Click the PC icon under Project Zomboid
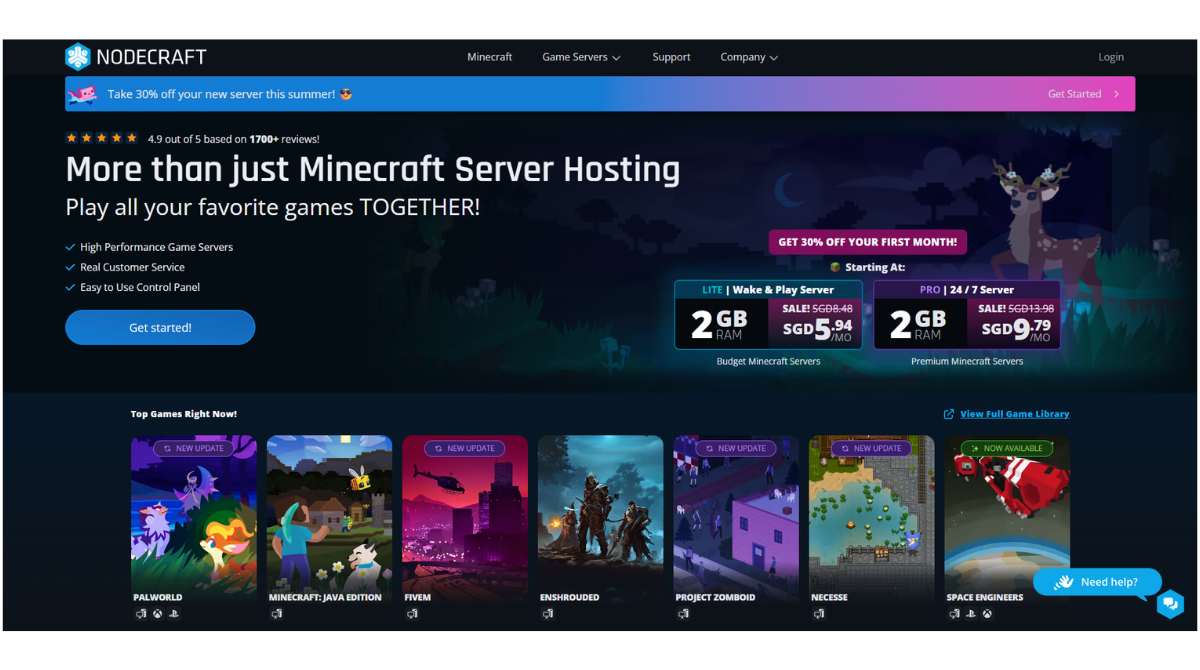The width and height of the screenshot is (1200, 670). [x=683, y=614]
